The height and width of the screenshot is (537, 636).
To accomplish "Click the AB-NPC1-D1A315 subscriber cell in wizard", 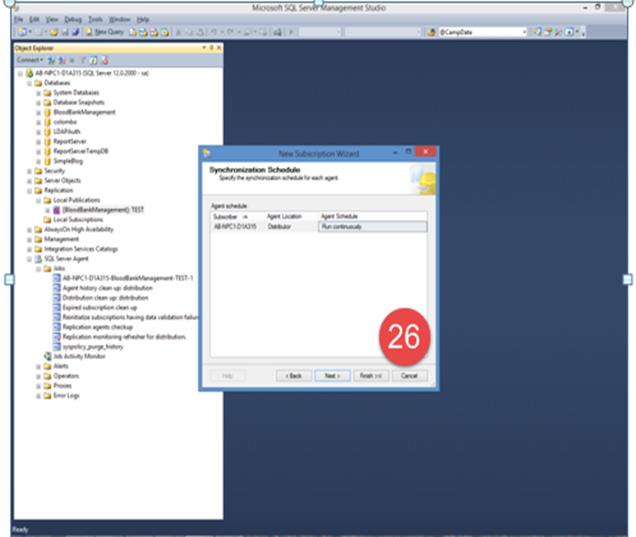I will 235,227.
